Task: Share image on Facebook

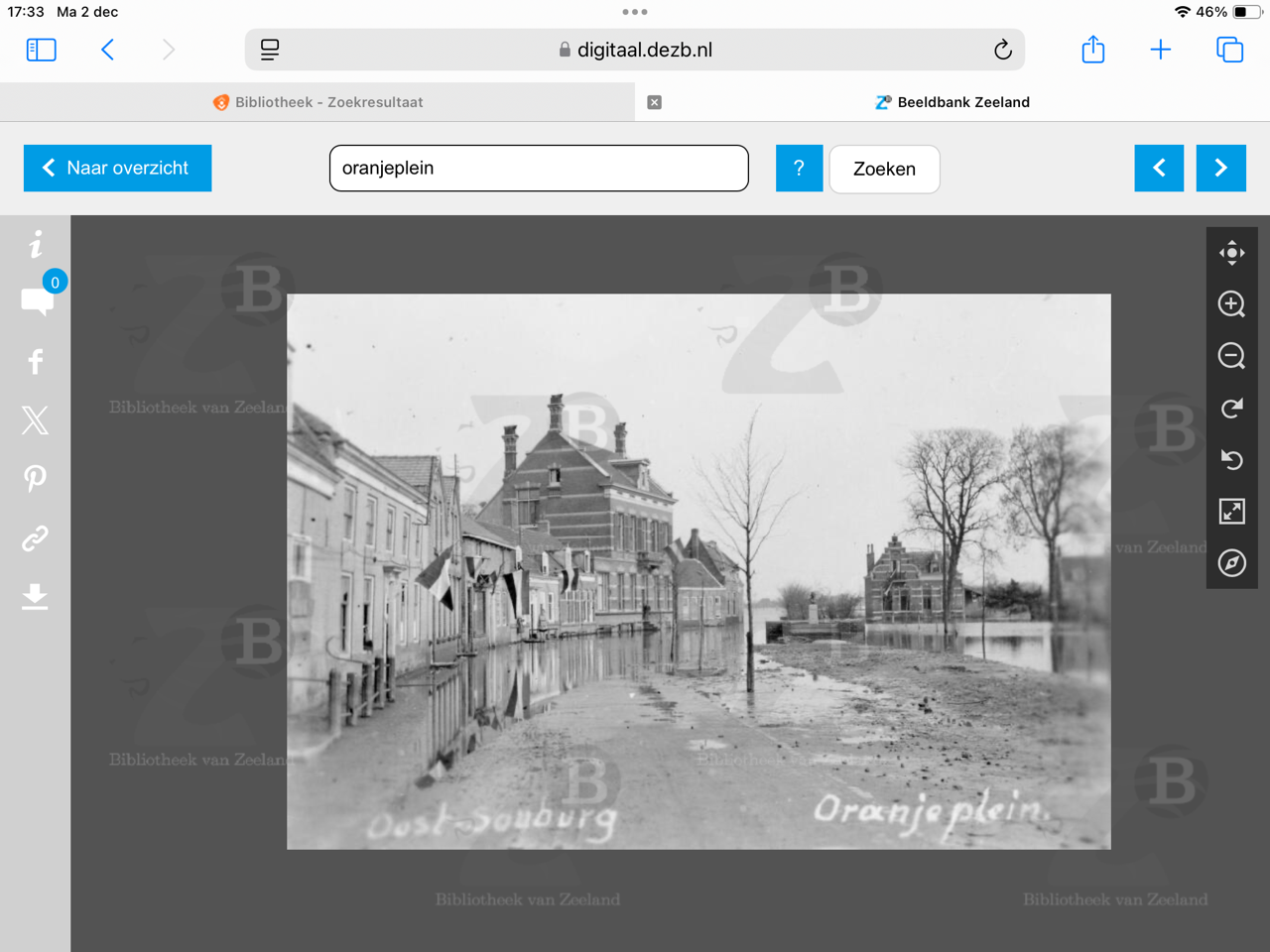Action: [x=36, y=362]
